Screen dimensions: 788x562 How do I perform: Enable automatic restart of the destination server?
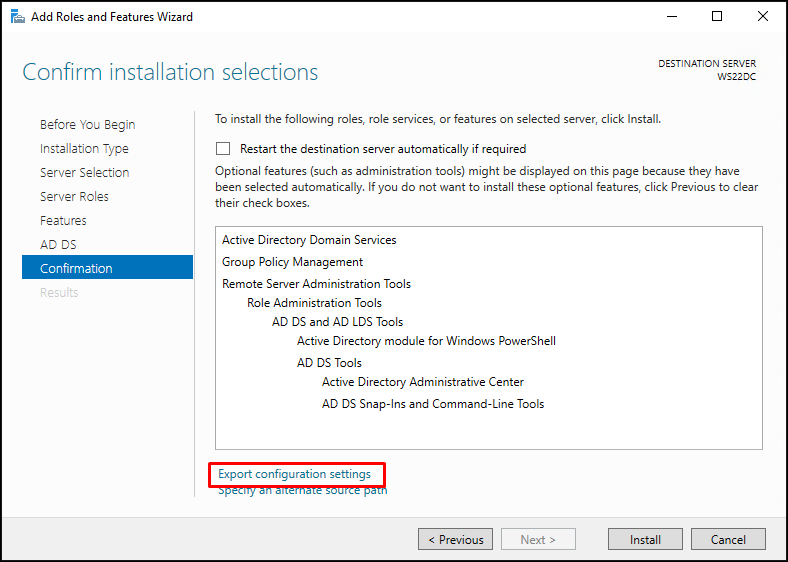(x=223, y=149)
